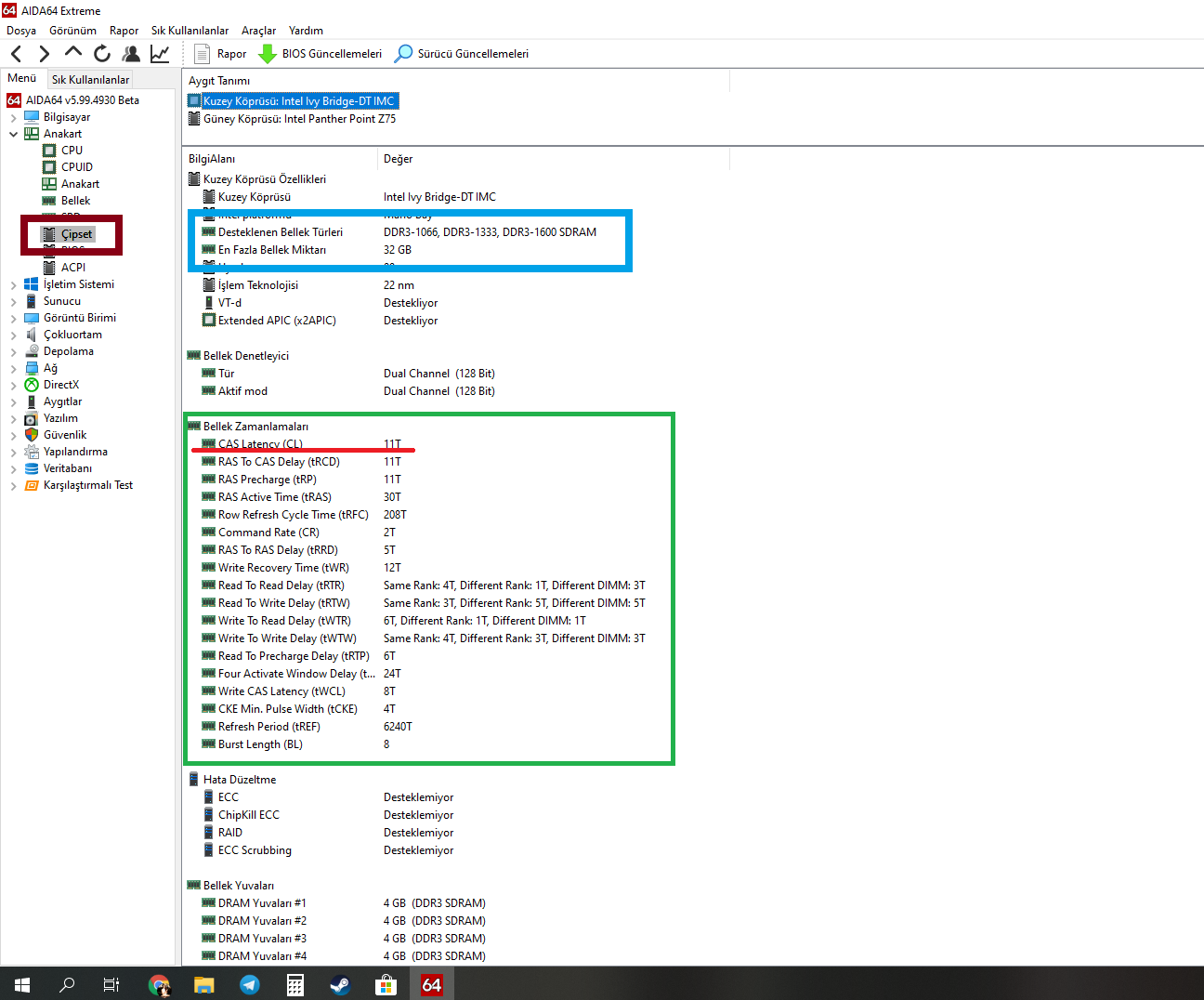Select the Row Refresh Cycle Time (tRFC) row
This screenshot has height=1000, width=1204.
(x=305, y=515)
